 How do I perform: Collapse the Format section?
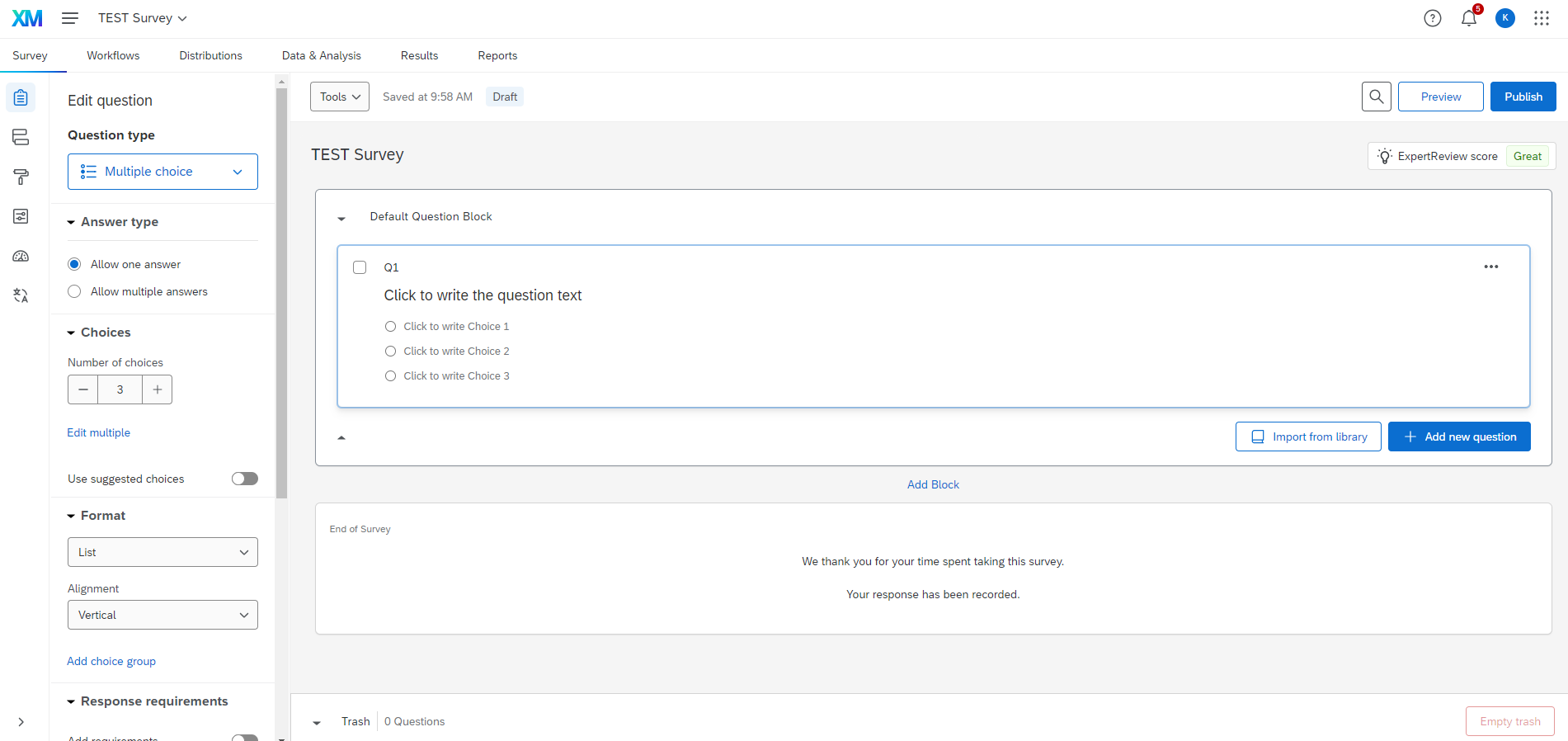click(71, 516)
